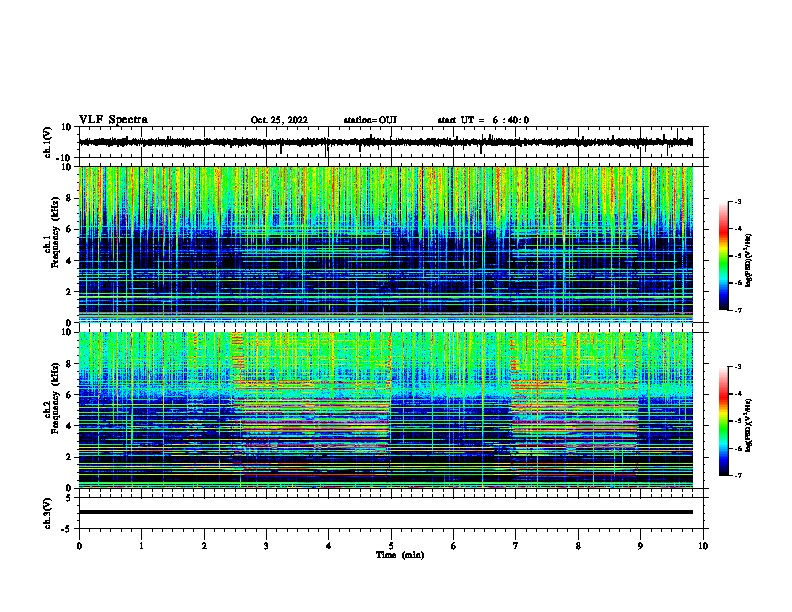This screenshot has width=792, height=612.
Task: Click the ch.2 colorbar log(PSD) label
Action: click(x=748, y=425)
